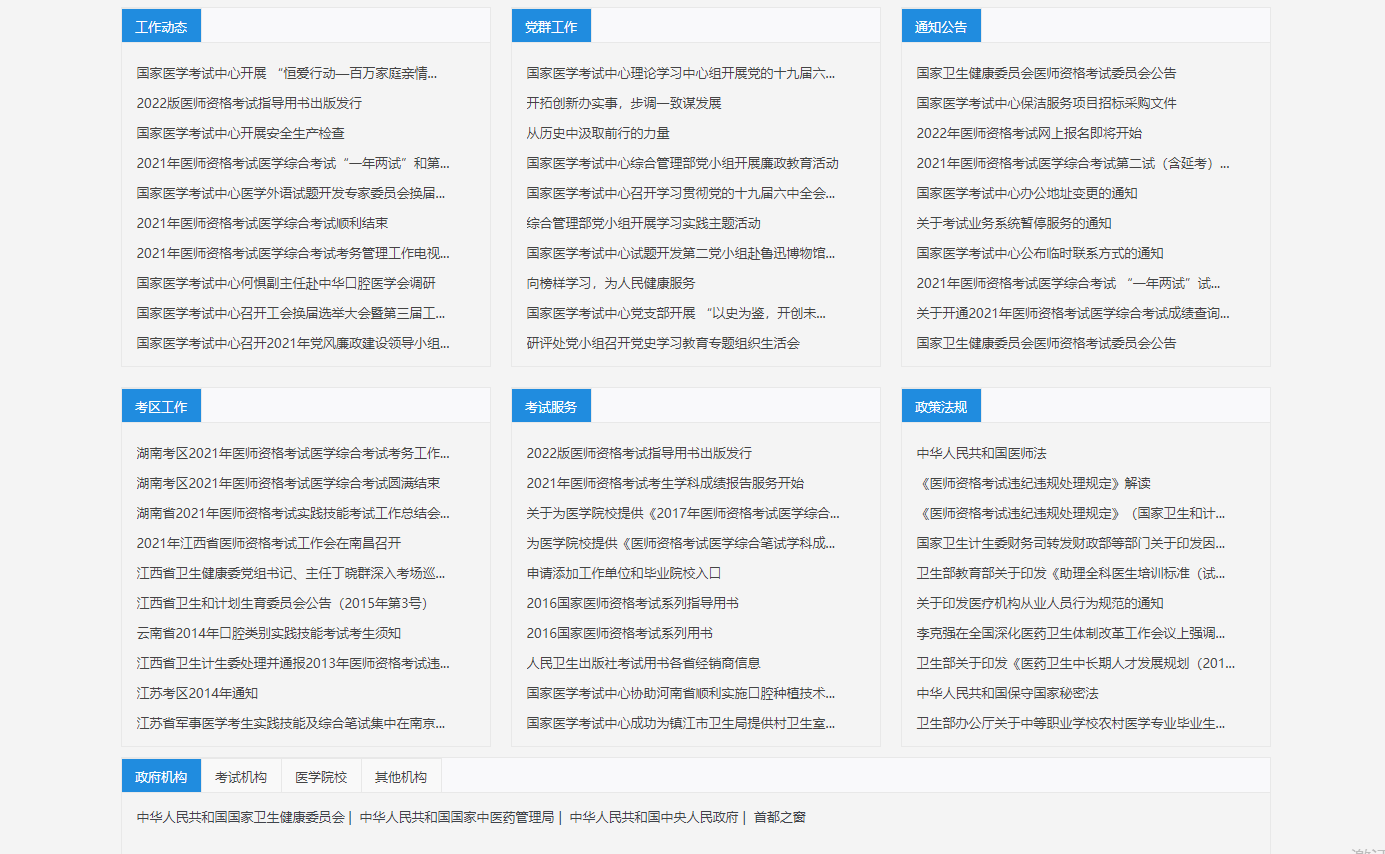Open 中华人民共和国中央人民政府 link
Image resolution: width=1385 pixels, height=854 pixels.
click(x=654, y=817)
